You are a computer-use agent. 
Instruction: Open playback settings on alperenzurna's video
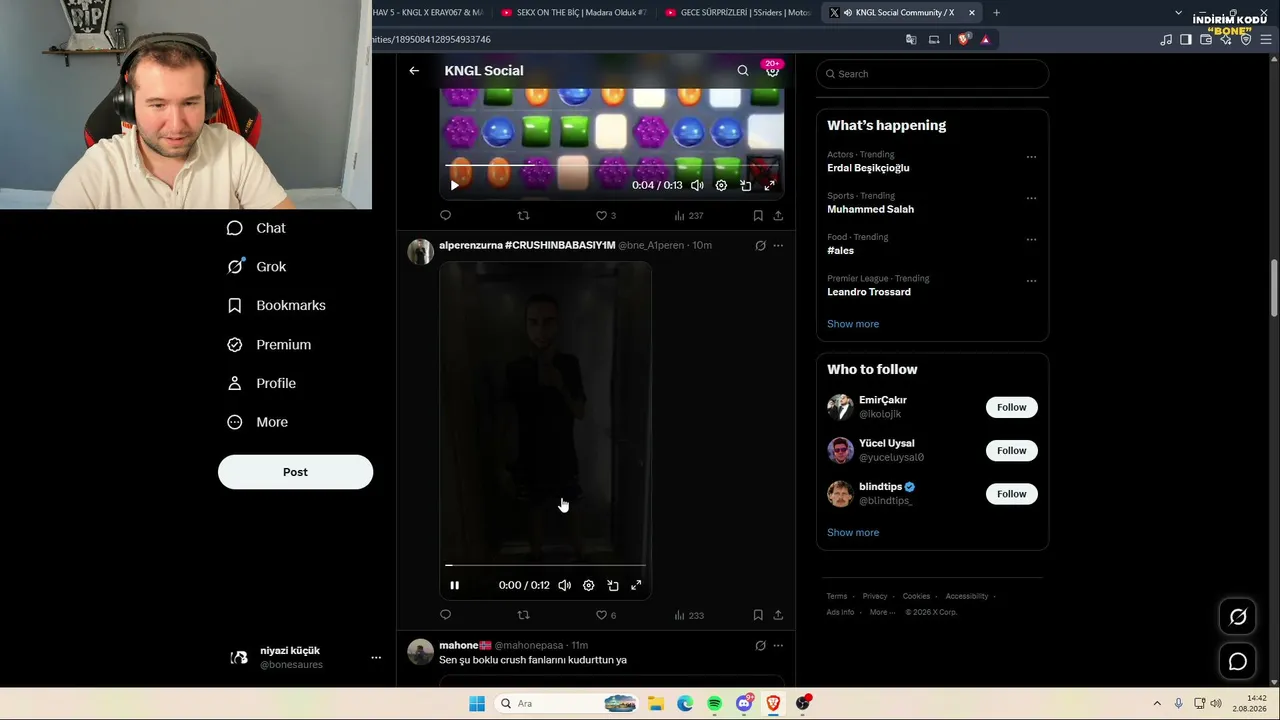[x=588, y=585]
